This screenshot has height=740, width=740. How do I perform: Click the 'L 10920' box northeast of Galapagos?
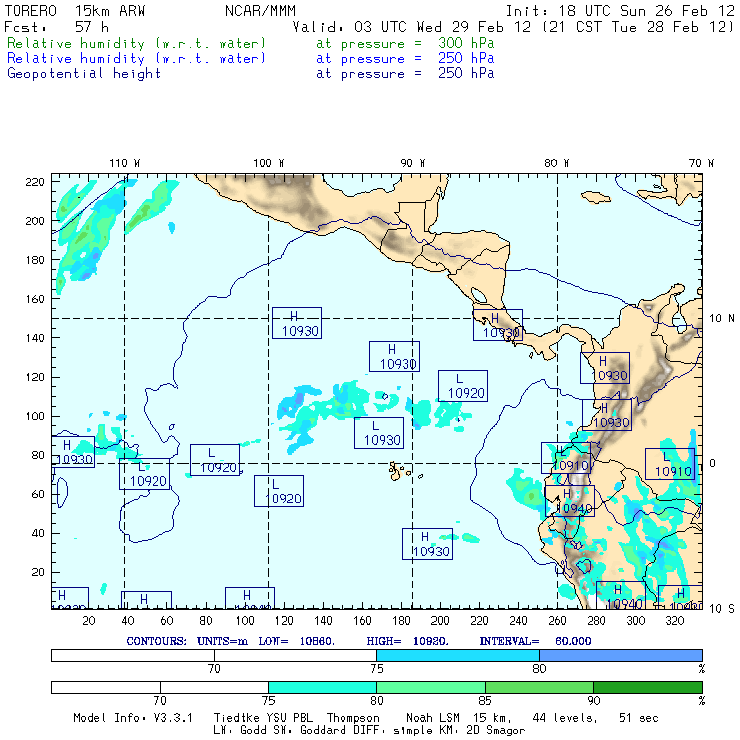point(462,386)
